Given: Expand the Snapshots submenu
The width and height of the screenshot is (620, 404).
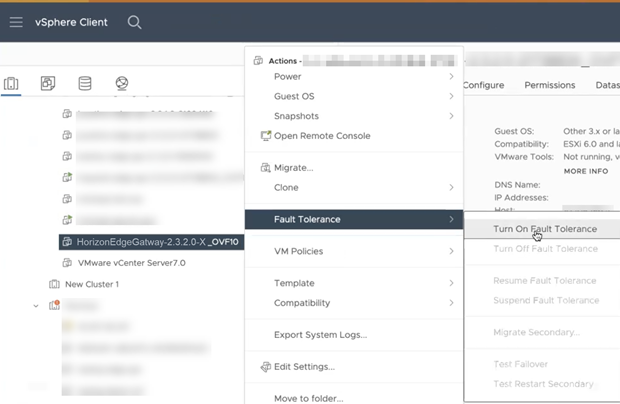Looking at the screenshot, I should click(x=354, y=116).
